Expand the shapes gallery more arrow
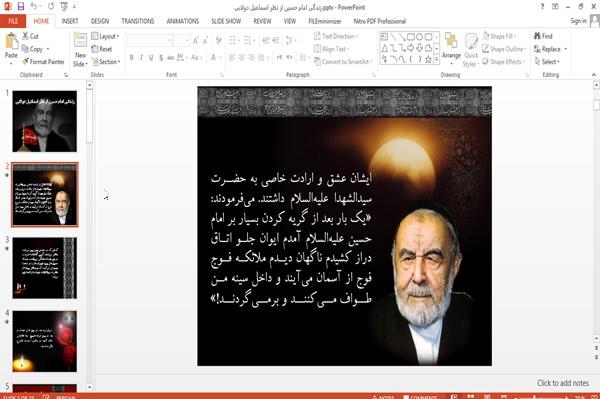 (437, 59)
